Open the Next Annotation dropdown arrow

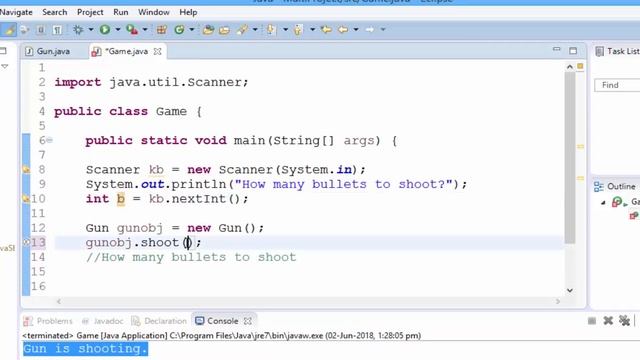[285, 29]
